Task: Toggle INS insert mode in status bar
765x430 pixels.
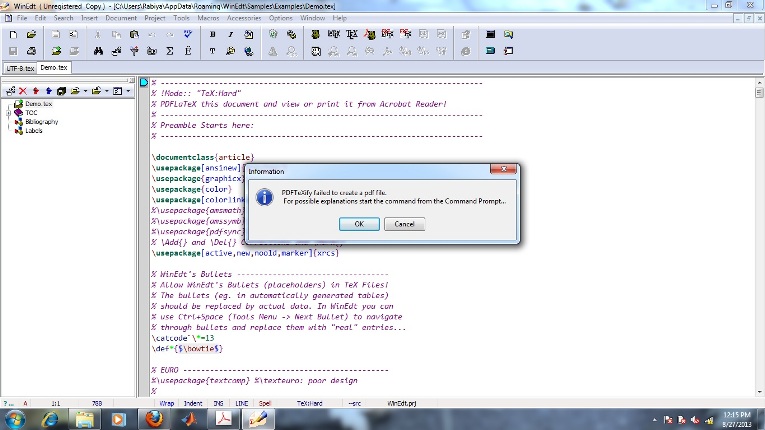Action: coord(218,404)
